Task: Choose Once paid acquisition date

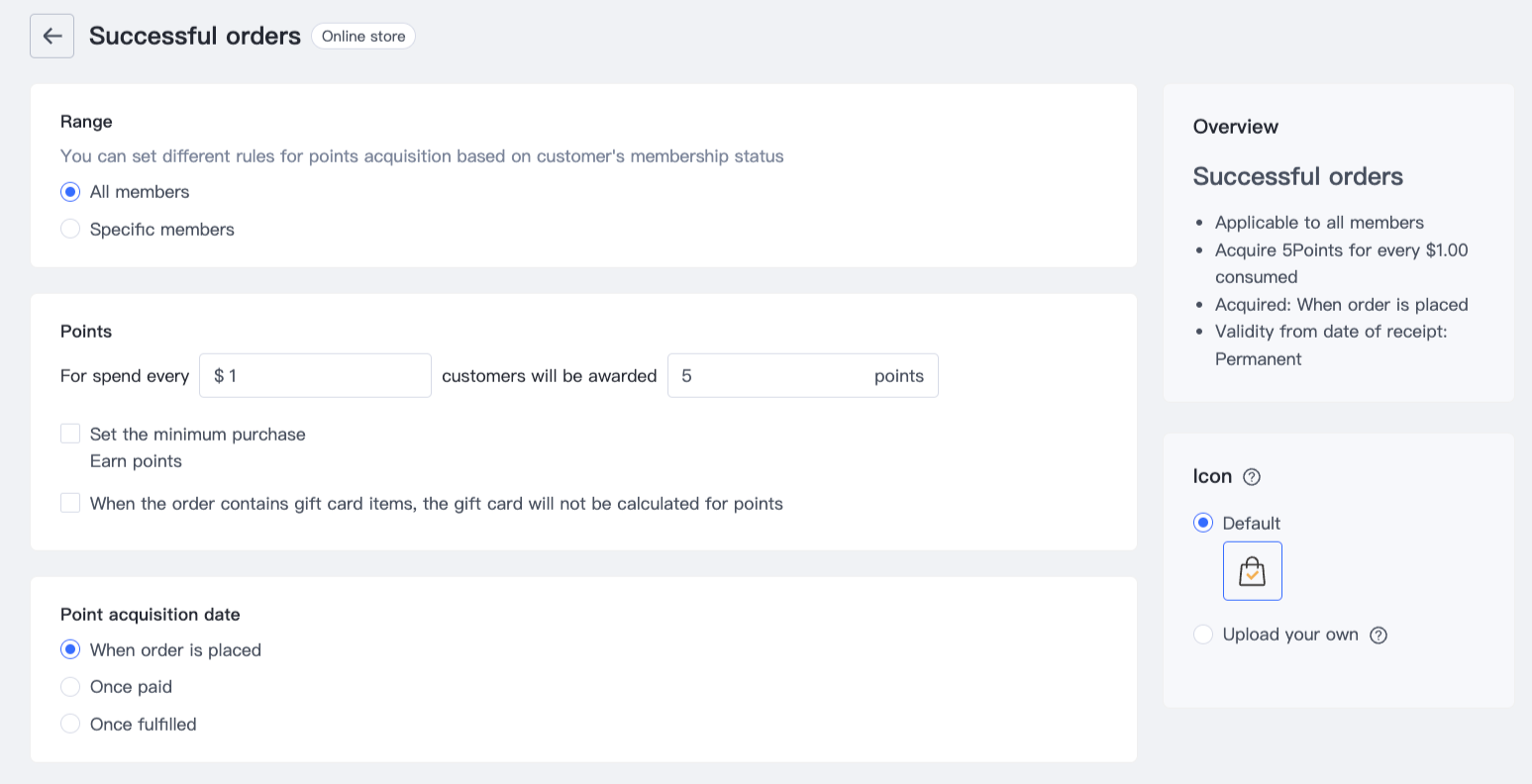Action: (70, 687)
